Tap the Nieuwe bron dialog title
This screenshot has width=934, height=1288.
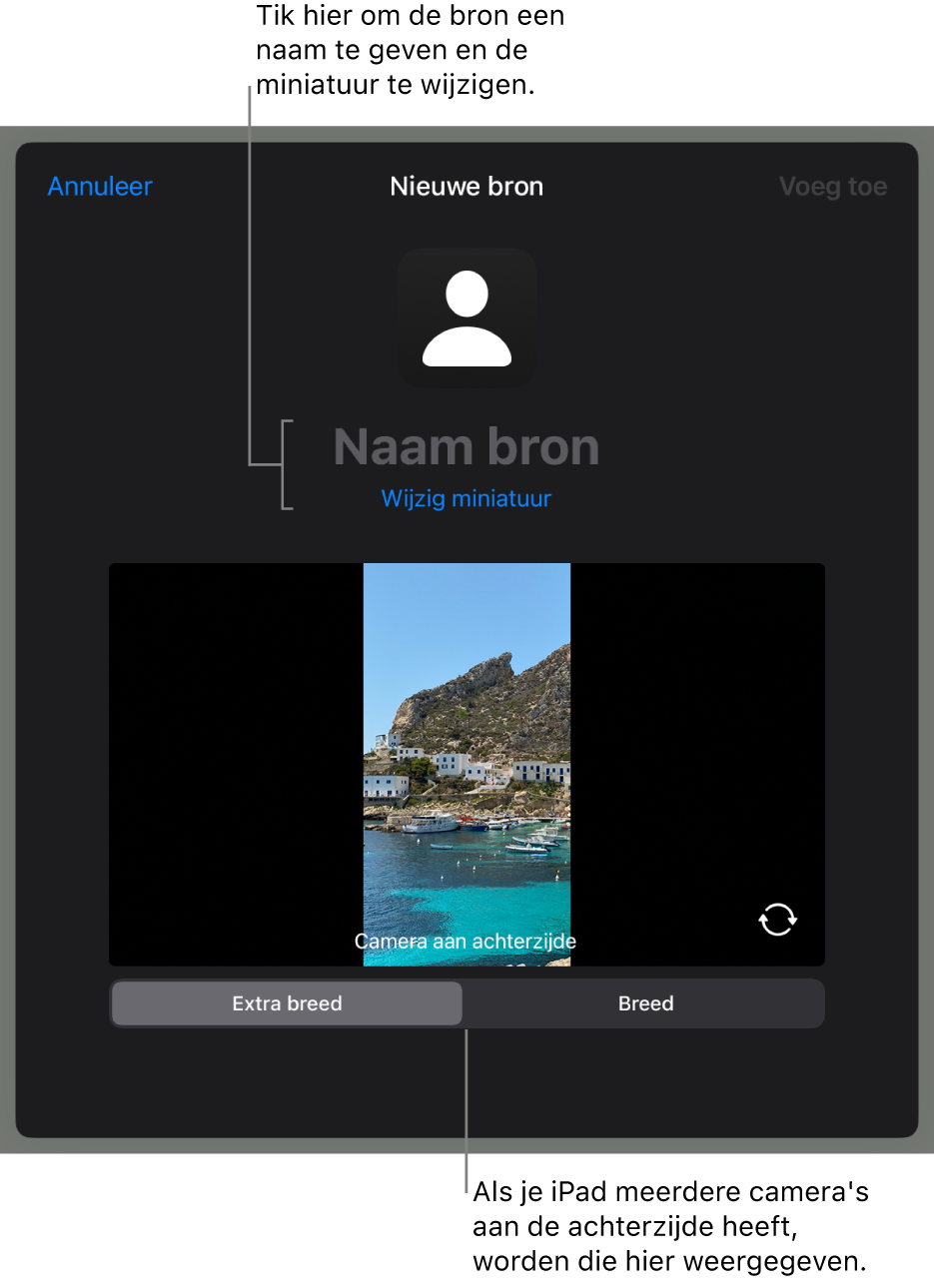click(467, 187)
